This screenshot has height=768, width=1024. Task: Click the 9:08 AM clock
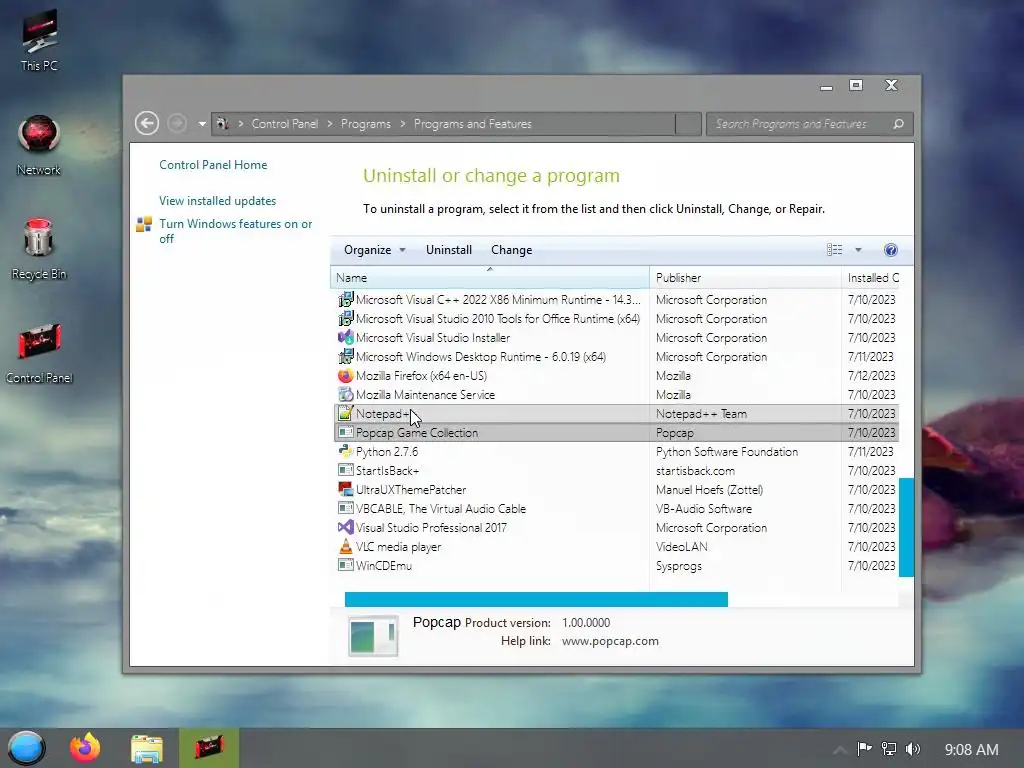[x=971, y=749]
